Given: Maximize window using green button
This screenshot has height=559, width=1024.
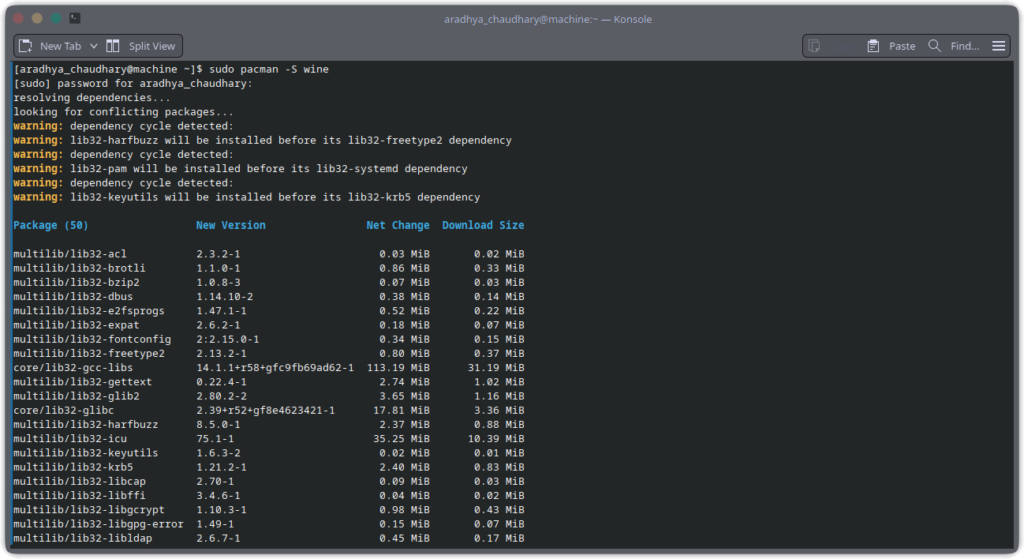Looking at the screenshot, I should tap(56, 18).
